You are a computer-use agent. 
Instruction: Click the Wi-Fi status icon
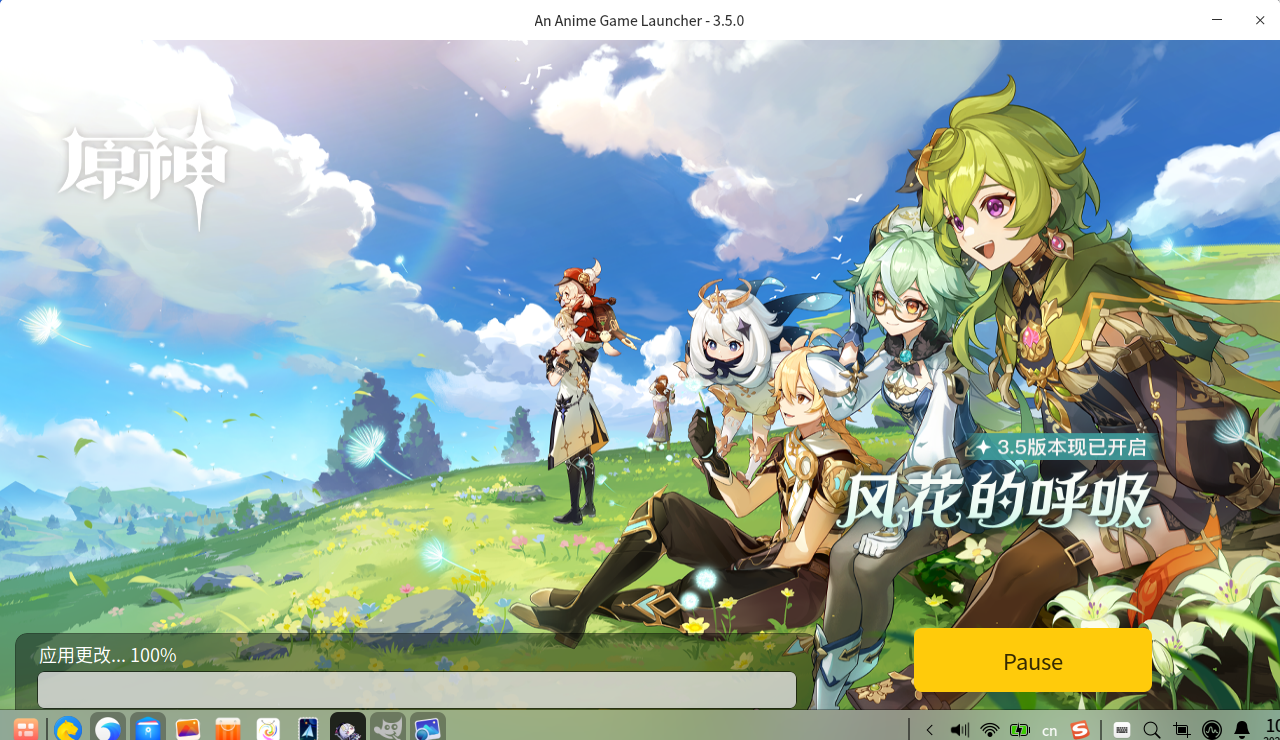pos(990,730)
